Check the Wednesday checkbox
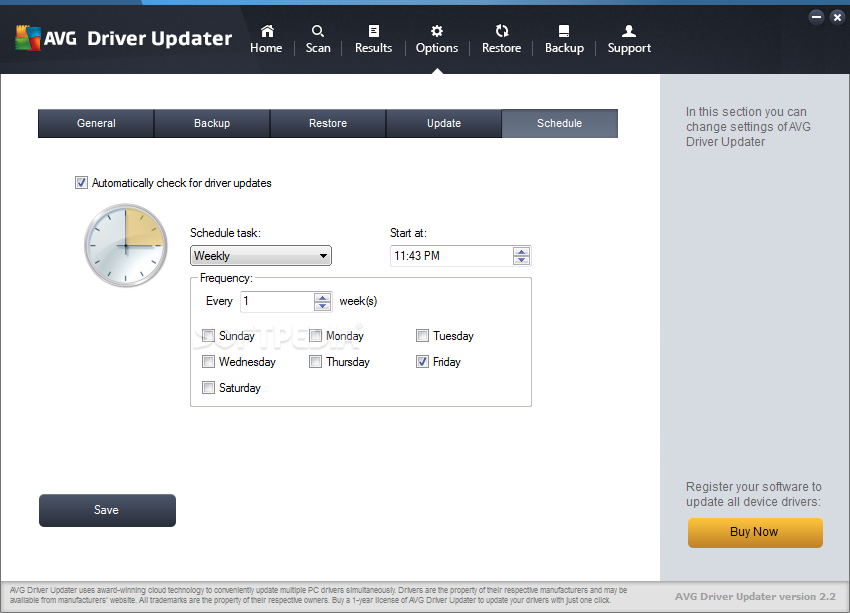The image size is (850, 613). pos(208,362)
